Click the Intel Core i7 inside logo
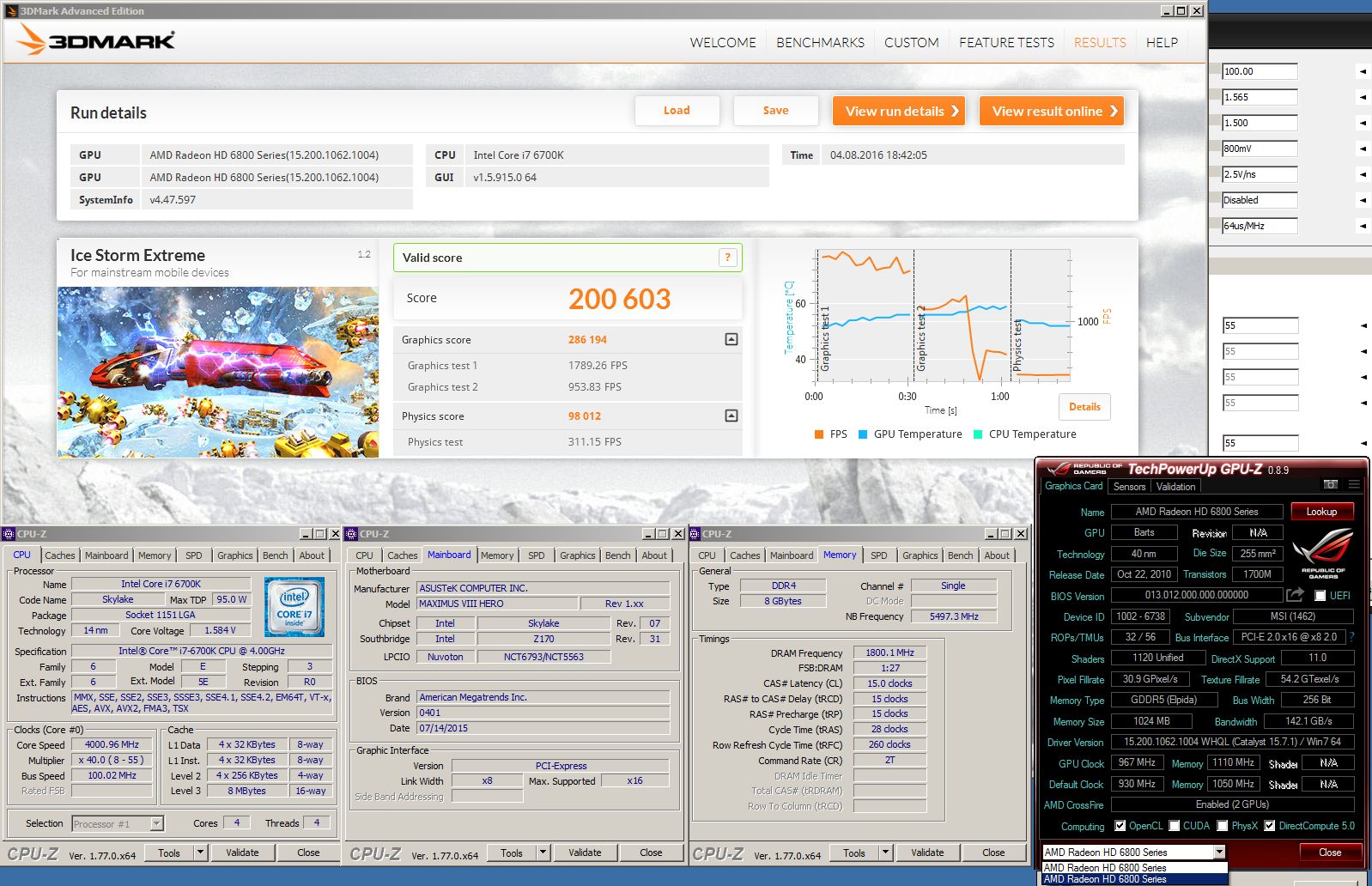This screenshot has width=1372, height=886. (294, 606)
